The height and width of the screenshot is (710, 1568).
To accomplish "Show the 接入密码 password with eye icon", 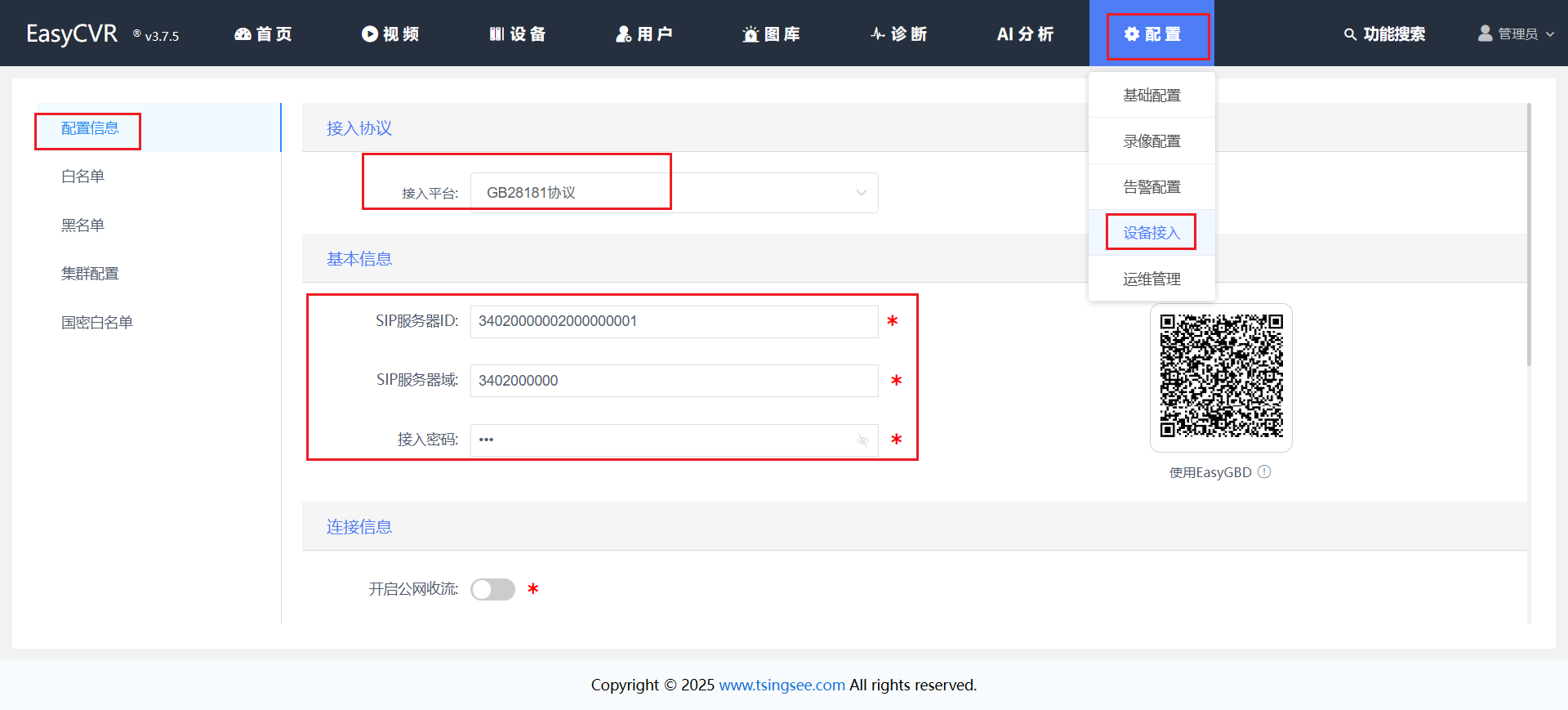I will point(862,440).
